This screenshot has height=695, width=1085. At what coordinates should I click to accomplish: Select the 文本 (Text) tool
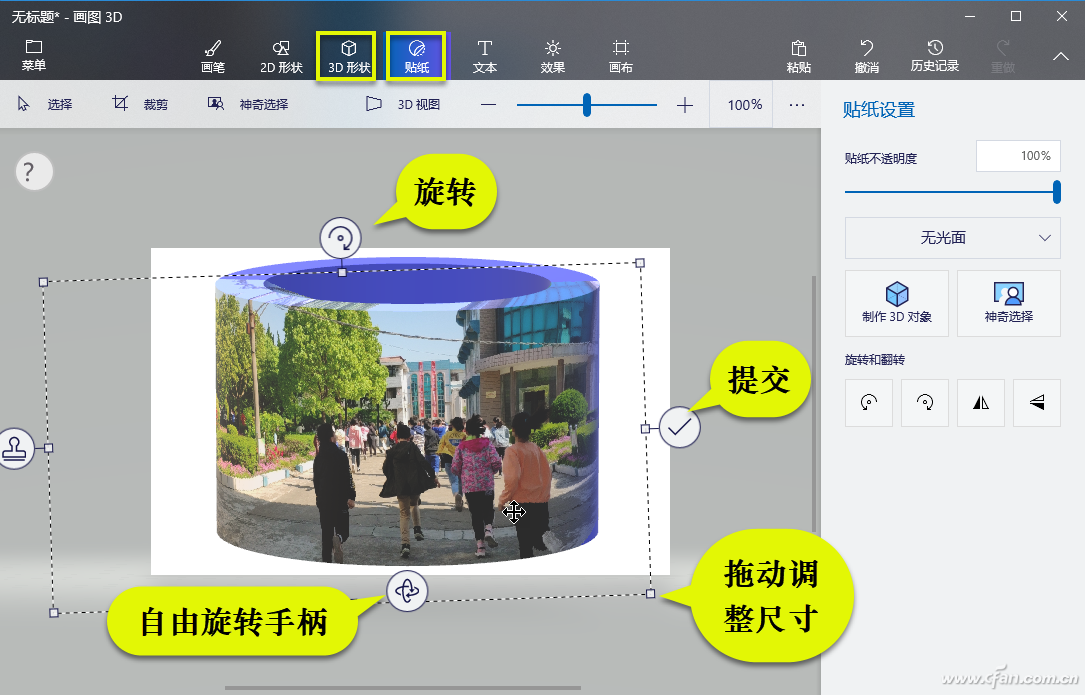click(485, 55)
